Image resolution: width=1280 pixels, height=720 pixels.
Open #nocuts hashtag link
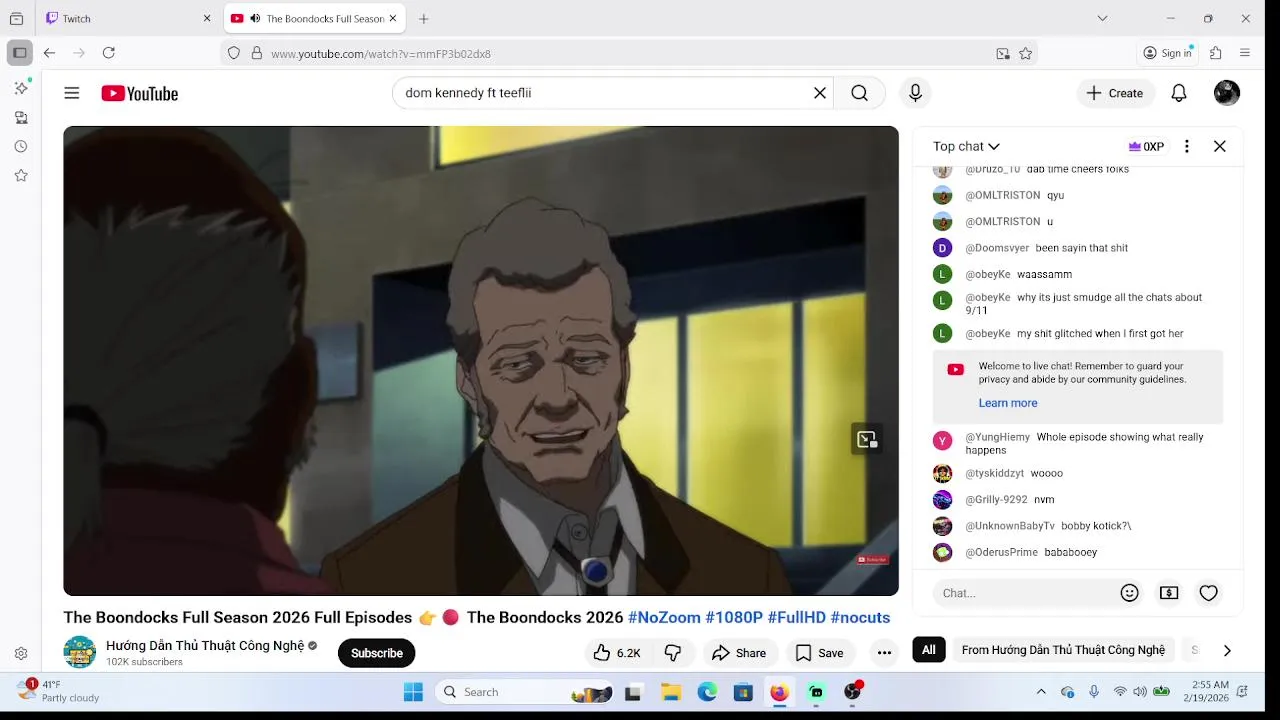[x=860, y=617]
